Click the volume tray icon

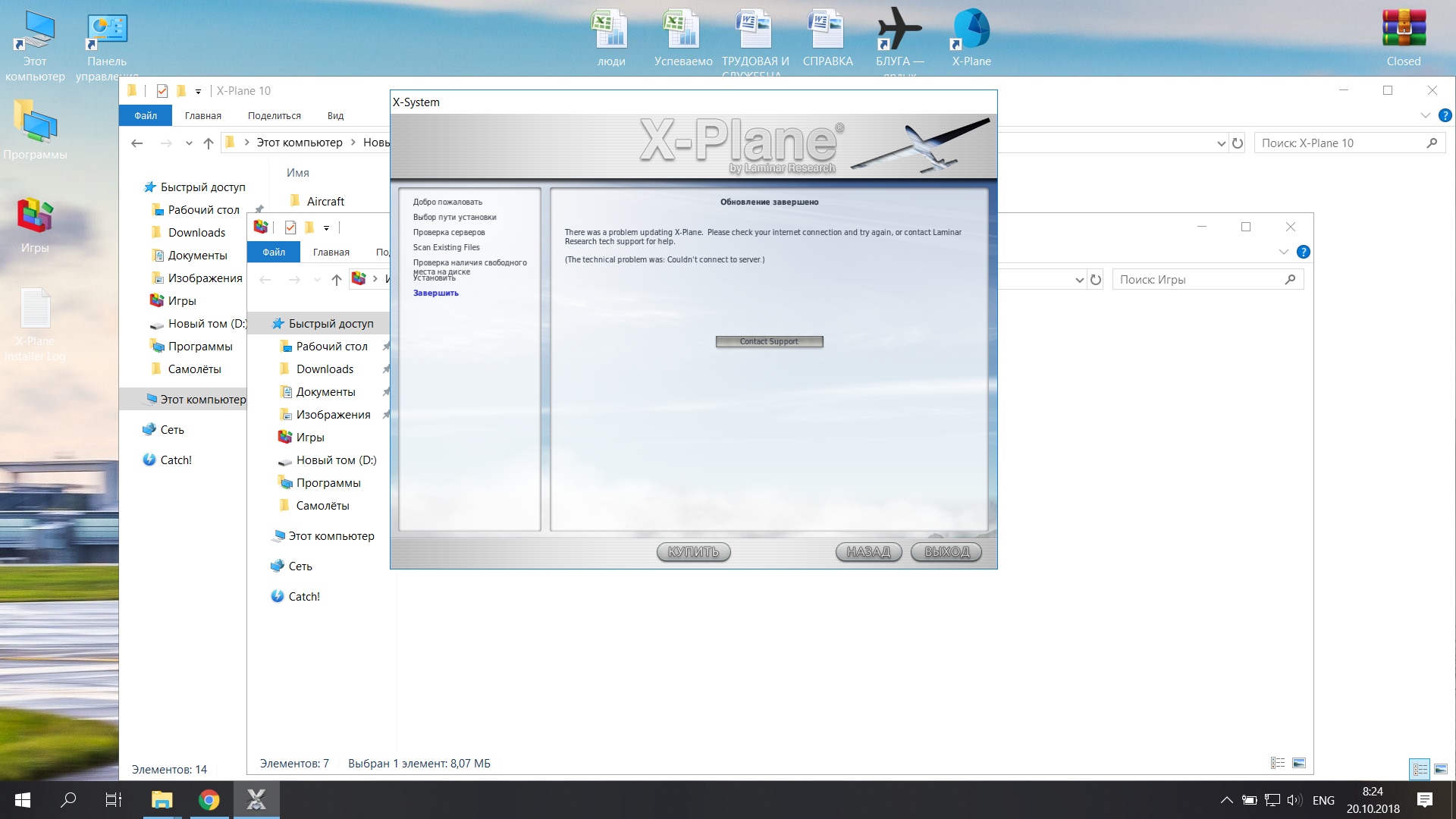[x=1294, y=800]
